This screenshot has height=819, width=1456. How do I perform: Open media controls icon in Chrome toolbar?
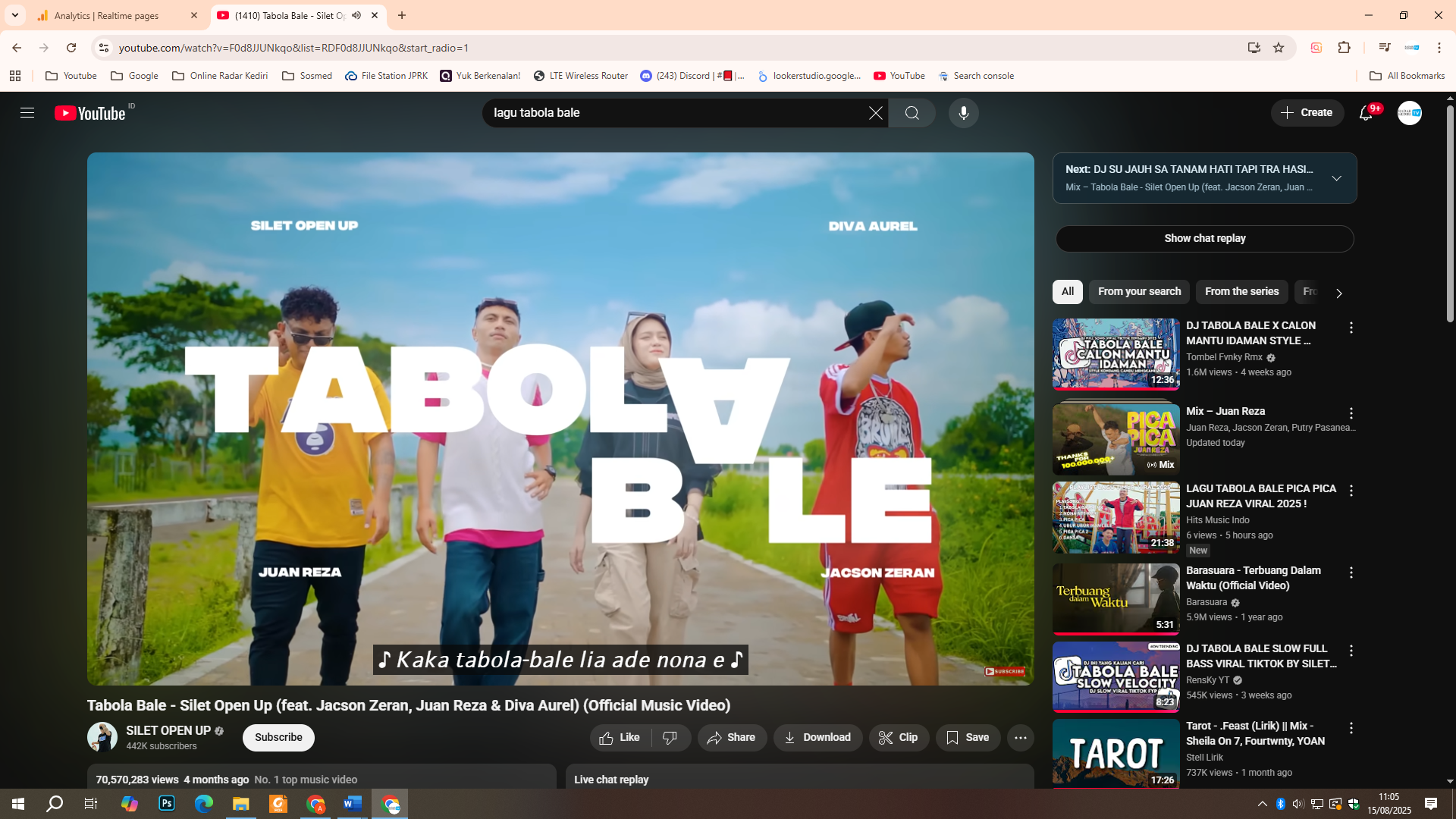click(1384, 48)
